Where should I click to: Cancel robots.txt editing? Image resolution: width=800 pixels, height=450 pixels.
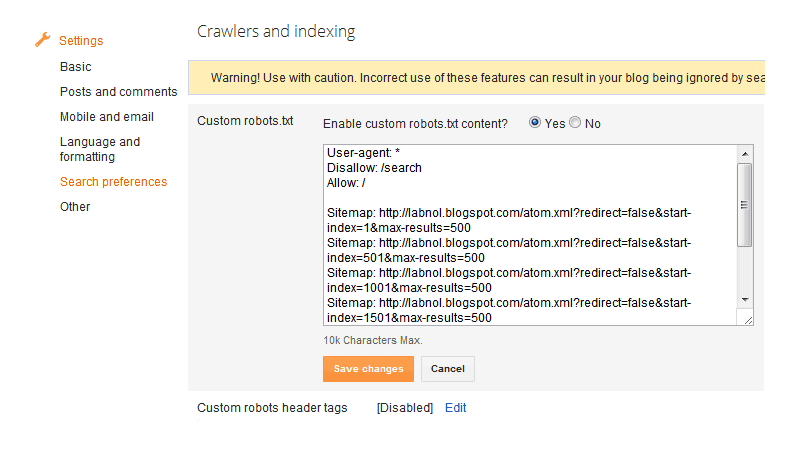pos(447,369)
